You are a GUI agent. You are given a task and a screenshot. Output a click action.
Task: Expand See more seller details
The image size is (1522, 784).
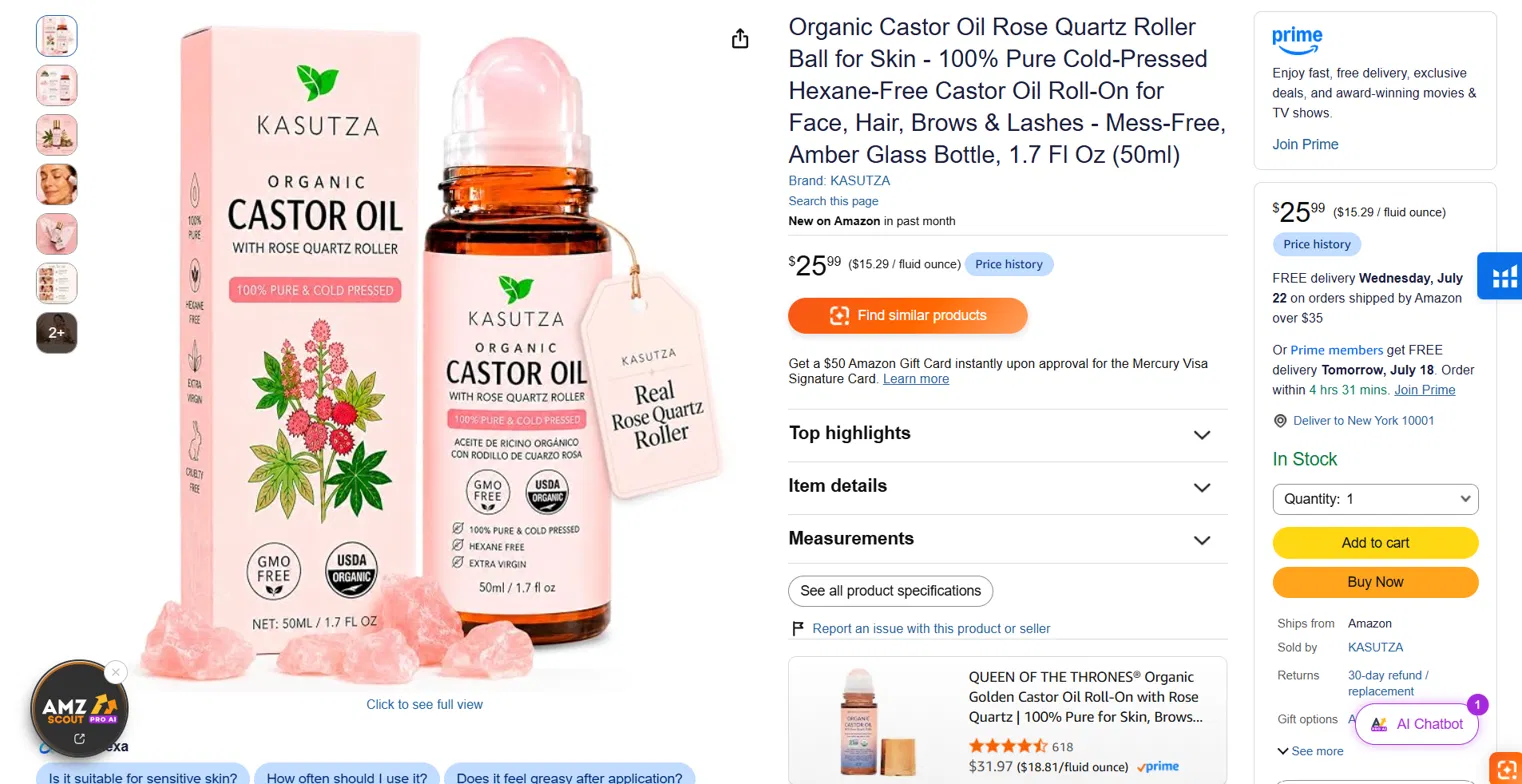pos(1310,751)
